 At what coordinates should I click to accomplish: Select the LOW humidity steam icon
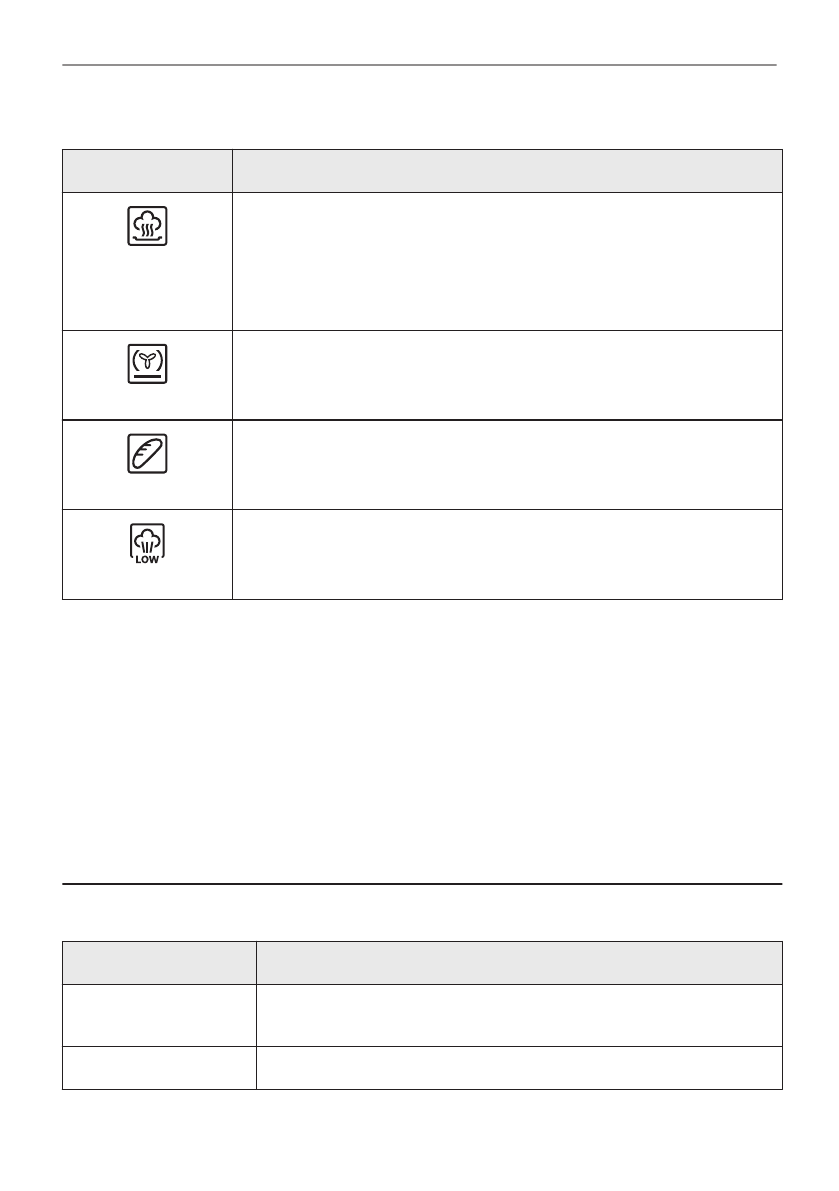point(147,544)
